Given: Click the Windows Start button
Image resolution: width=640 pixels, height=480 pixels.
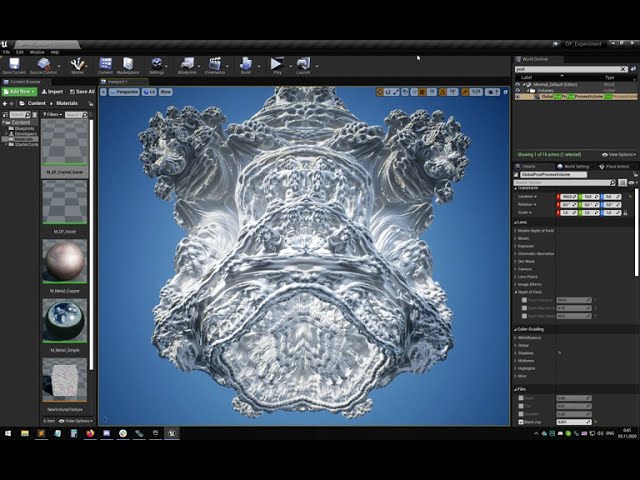Looking at the screenshot, I should click(8, 433).
